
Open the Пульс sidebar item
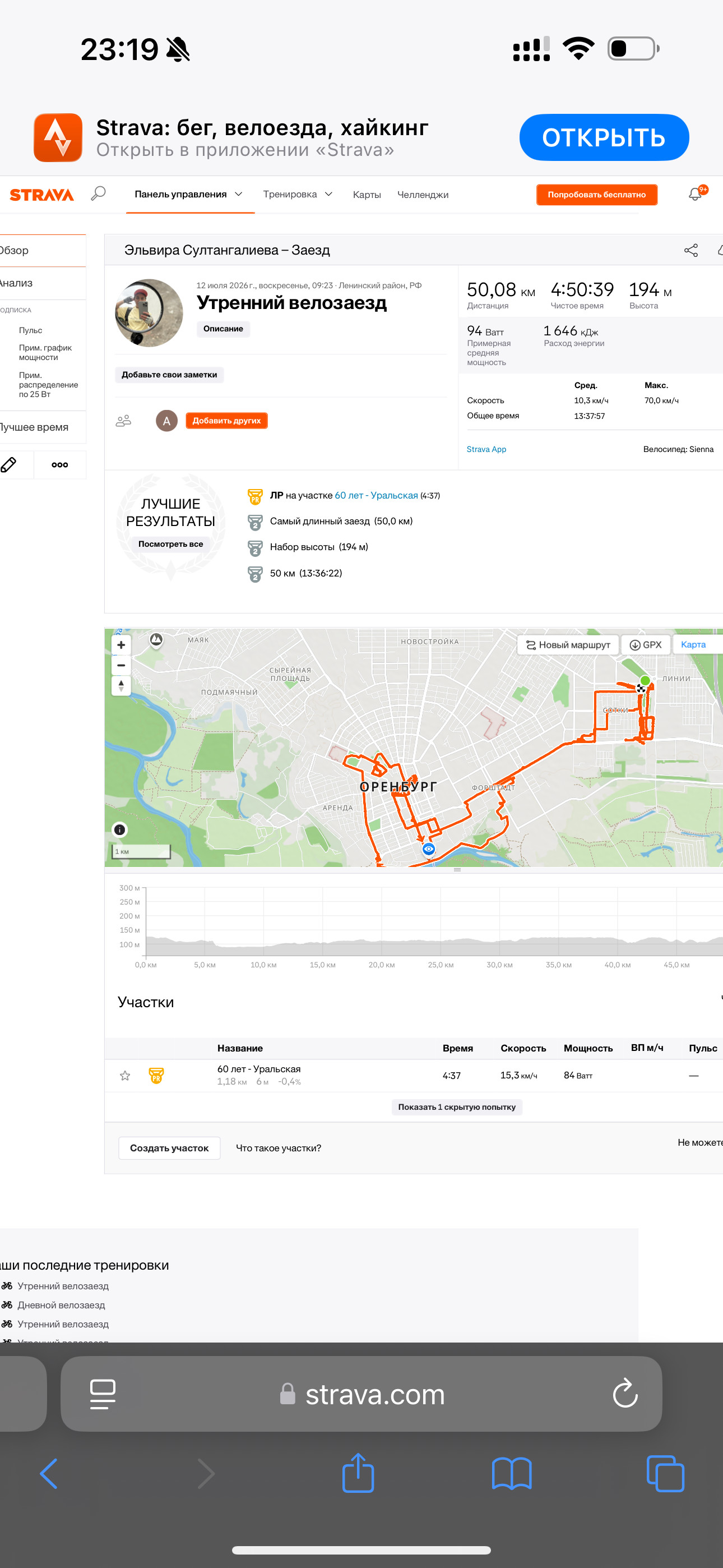click(30, 330)
